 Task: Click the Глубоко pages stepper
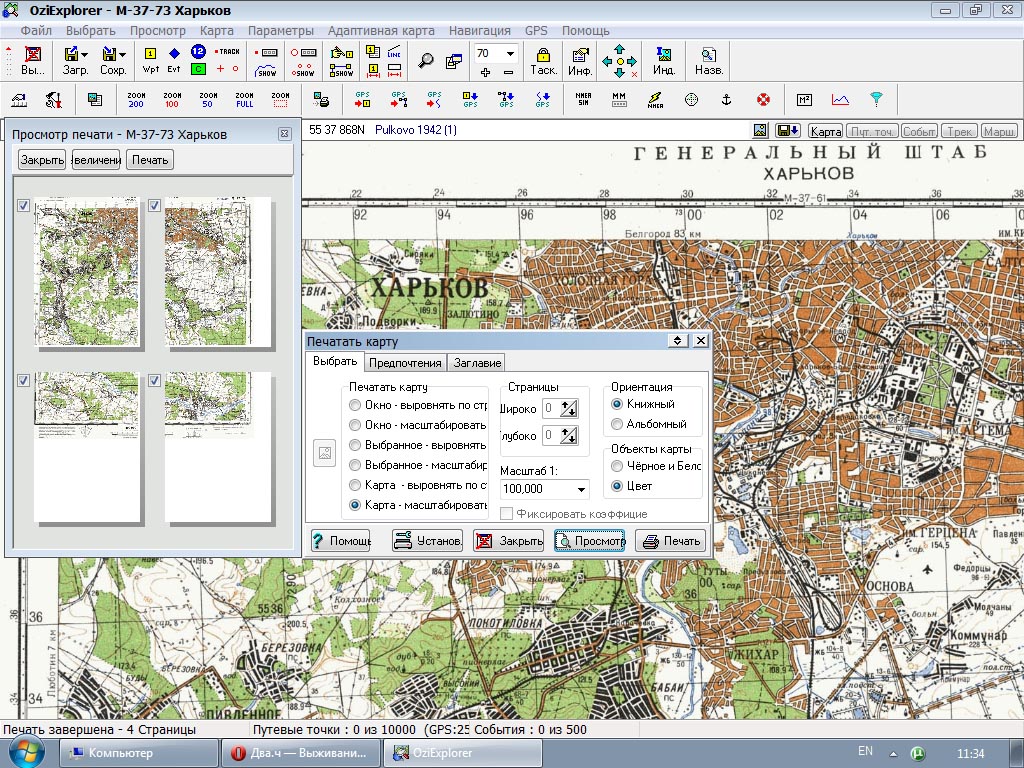(568, 436)
